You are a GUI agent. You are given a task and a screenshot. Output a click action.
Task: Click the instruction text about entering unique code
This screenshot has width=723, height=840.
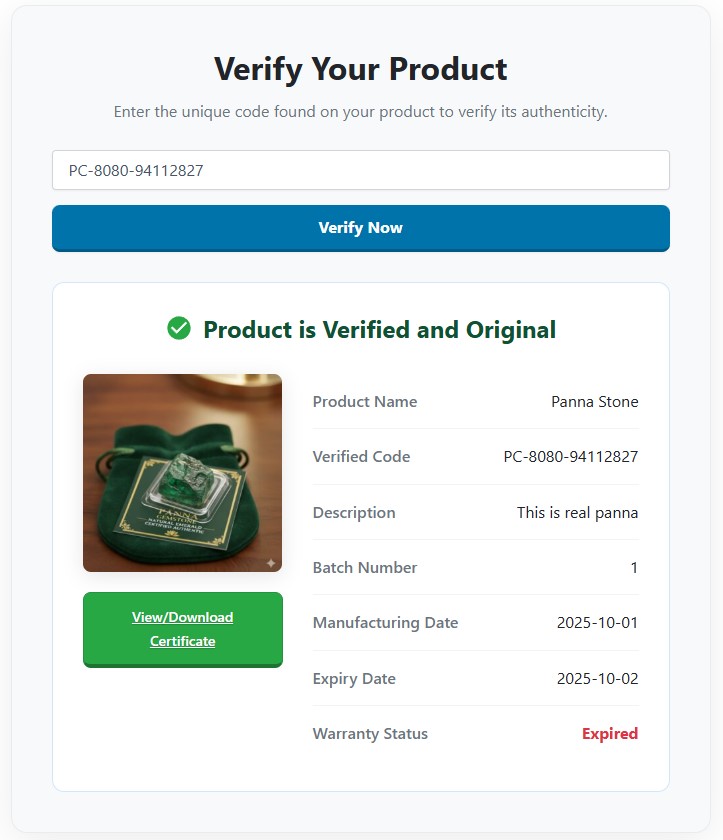tap(361, 112)
